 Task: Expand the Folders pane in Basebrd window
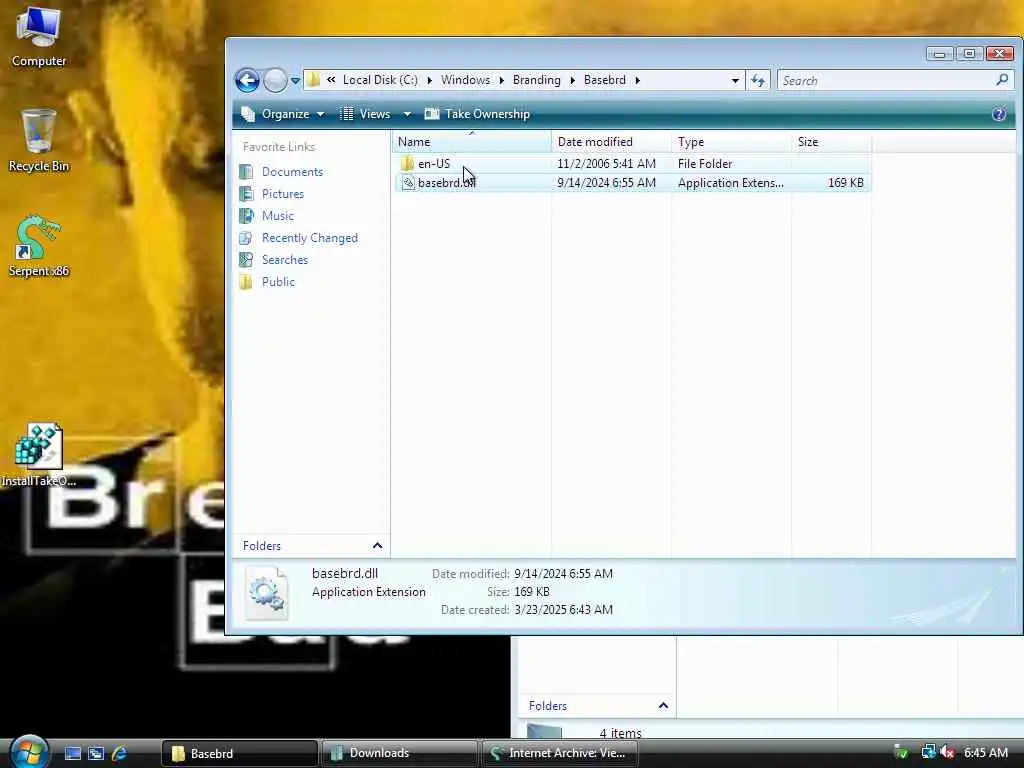point(377,546)
